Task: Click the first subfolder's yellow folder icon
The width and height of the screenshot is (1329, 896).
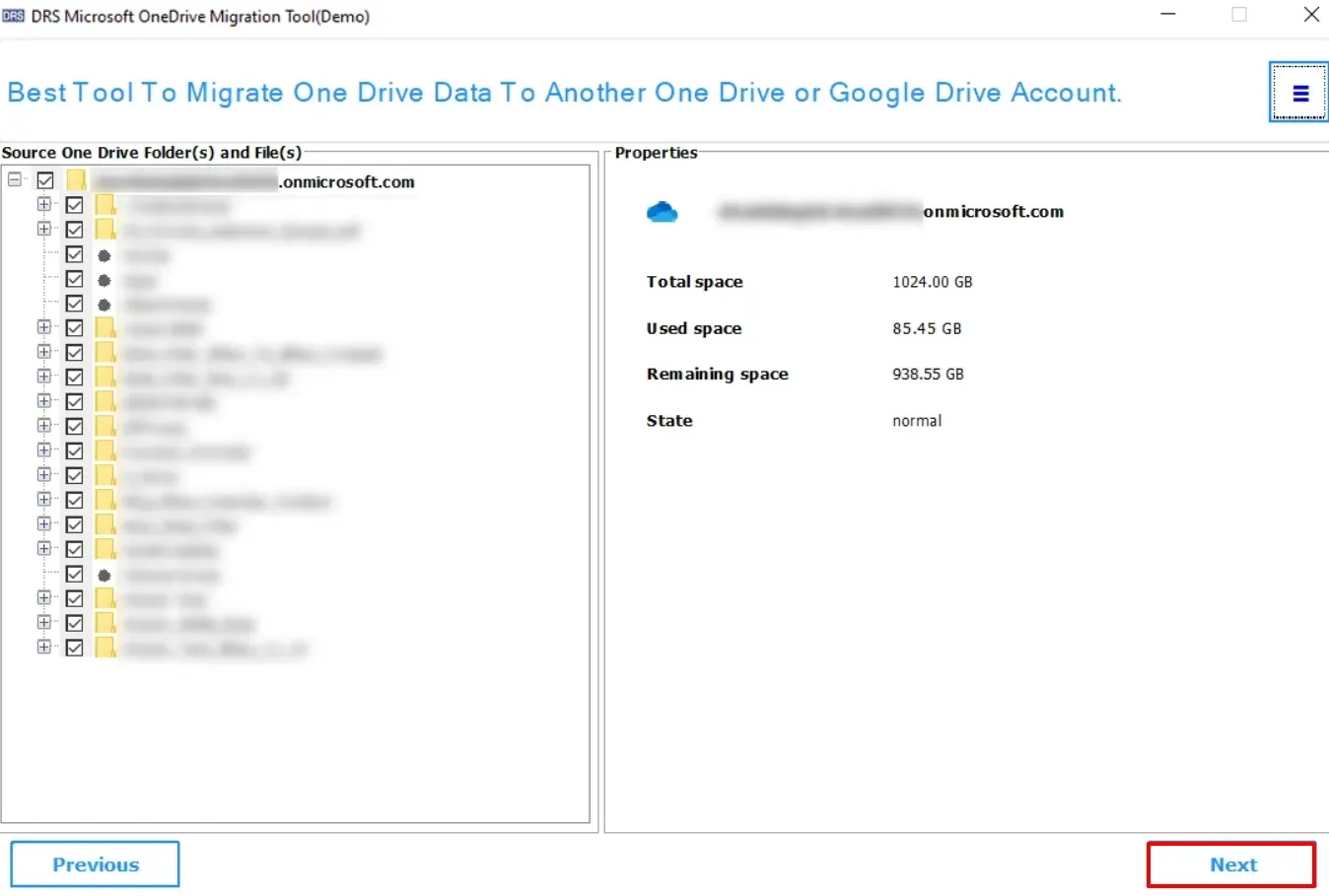Action: pos(105,205)
